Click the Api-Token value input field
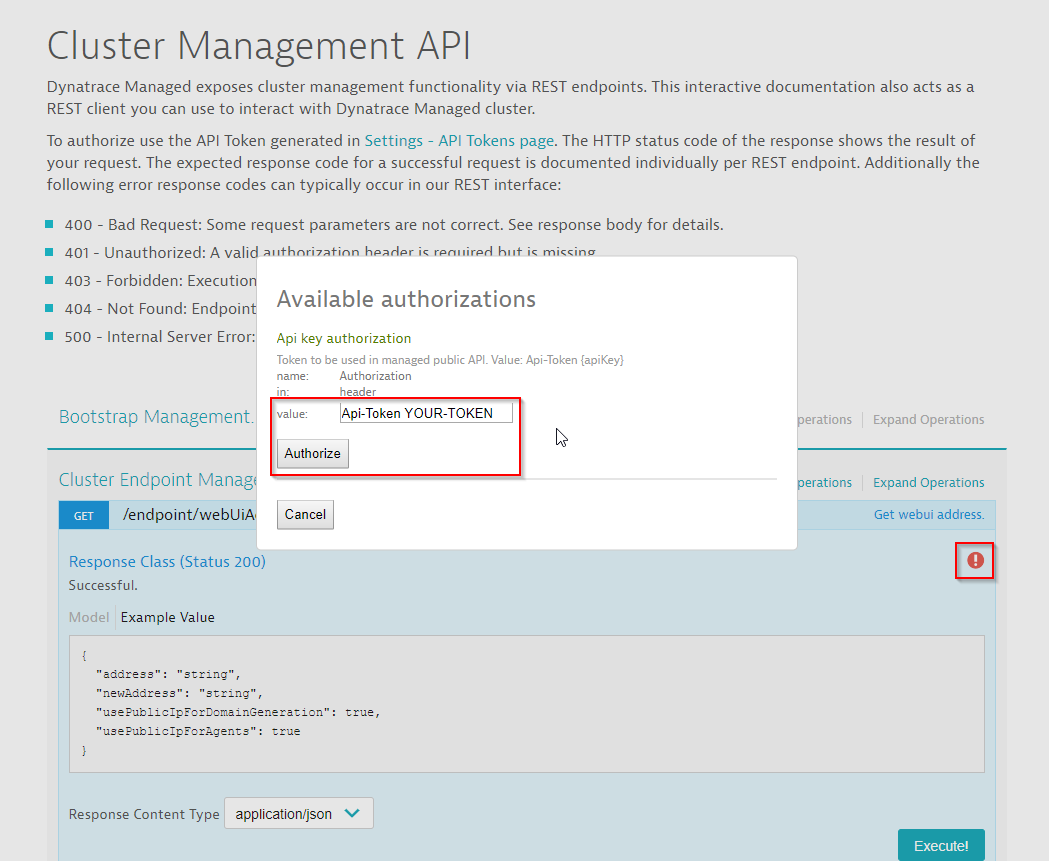Image resolution: width=1049 pixels, height=861 pixels. 426,413
